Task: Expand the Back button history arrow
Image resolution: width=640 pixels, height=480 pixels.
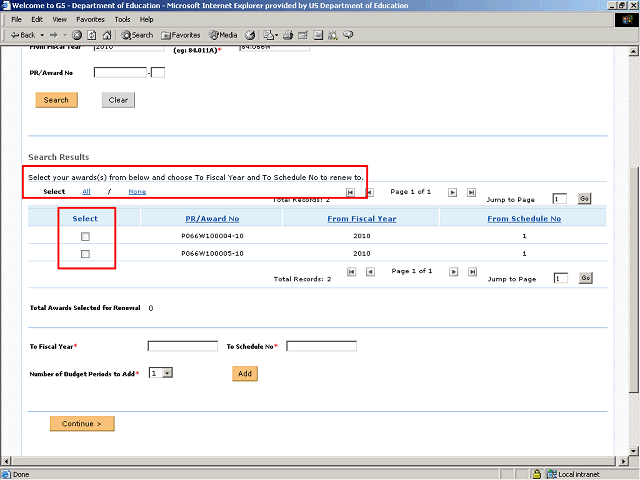Action: (x=40, y=35)
